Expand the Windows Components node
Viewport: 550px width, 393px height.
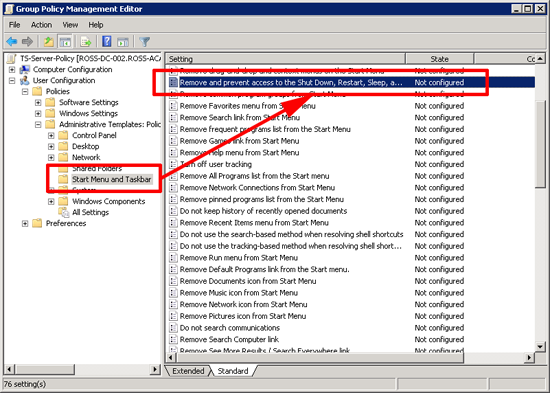point(51,201)
